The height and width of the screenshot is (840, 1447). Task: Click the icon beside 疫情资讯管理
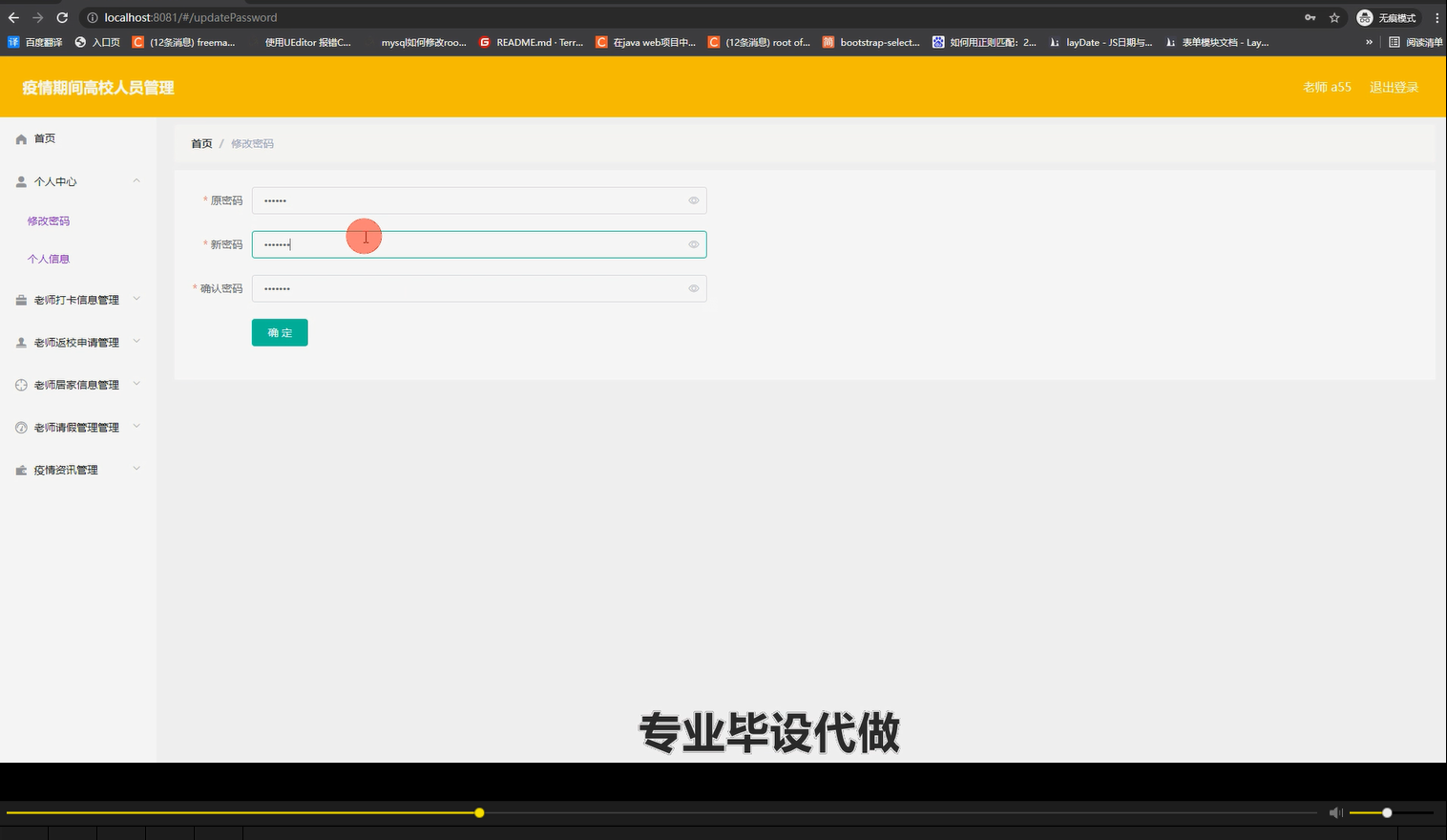pos(21,471)
